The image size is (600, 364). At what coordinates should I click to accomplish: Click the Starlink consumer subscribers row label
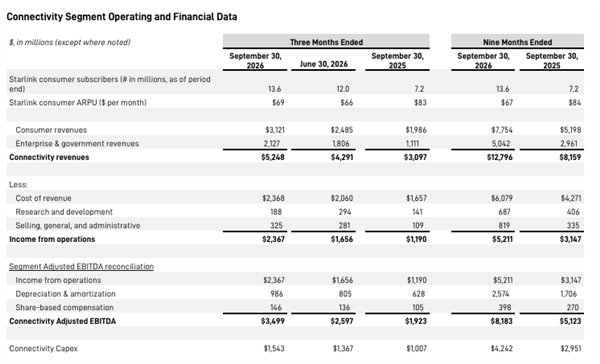pos(110,84)
